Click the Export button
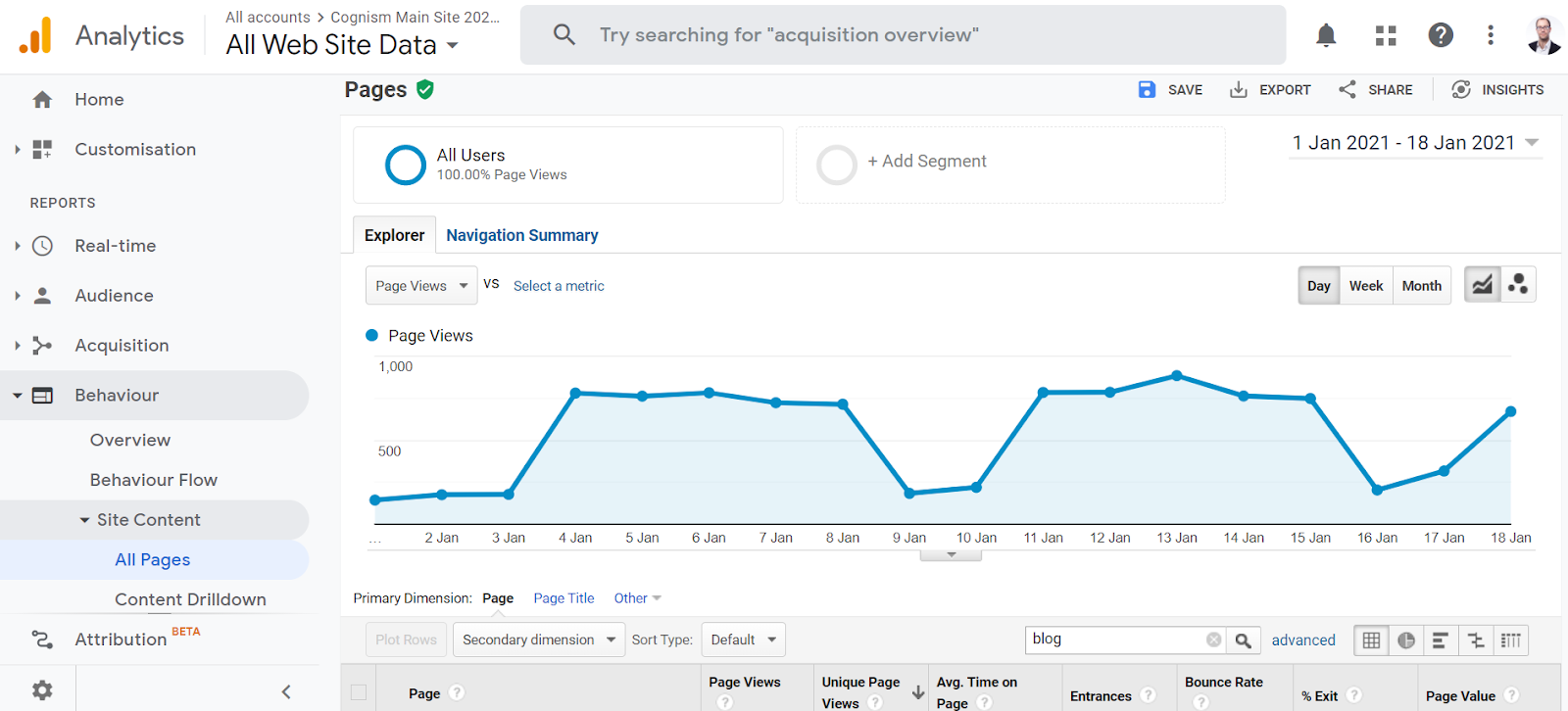Image resolution: width=1568 pixels, height=711 pixels. tap(1270, 90)
